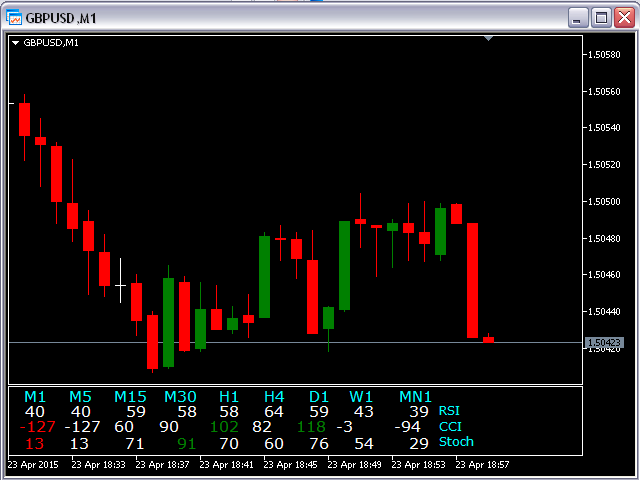This screenshot has width=640, height=480.
Task: Click the H4 RSI value 64
Action: coord(274,412)
